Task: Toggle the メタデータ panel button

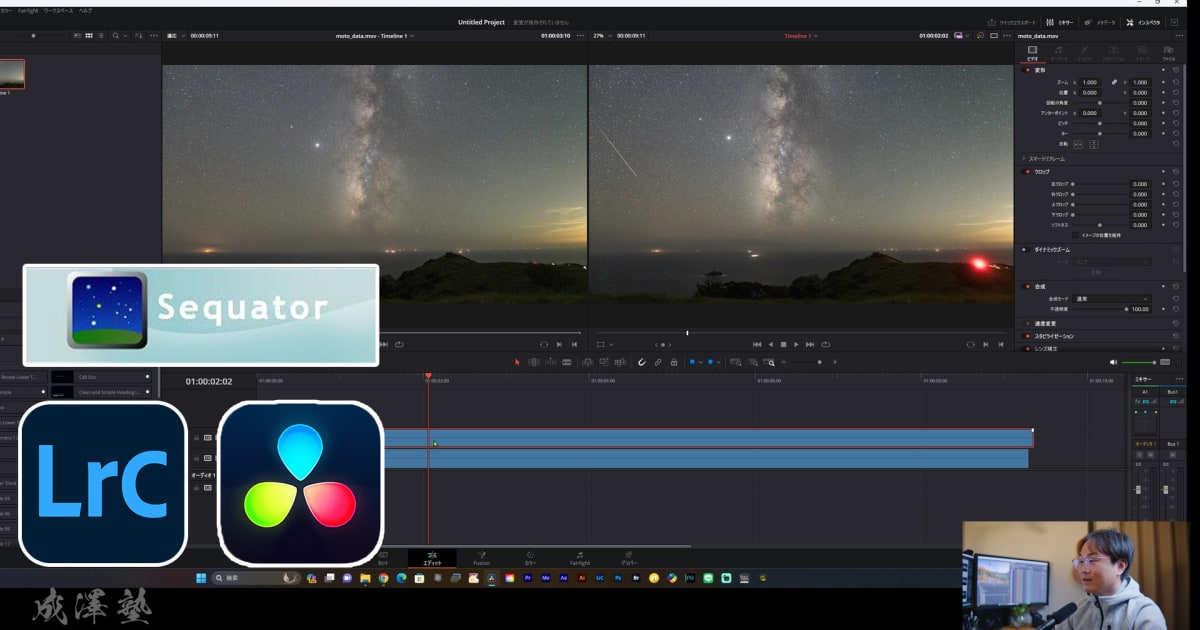Action: click(1099, 22)
